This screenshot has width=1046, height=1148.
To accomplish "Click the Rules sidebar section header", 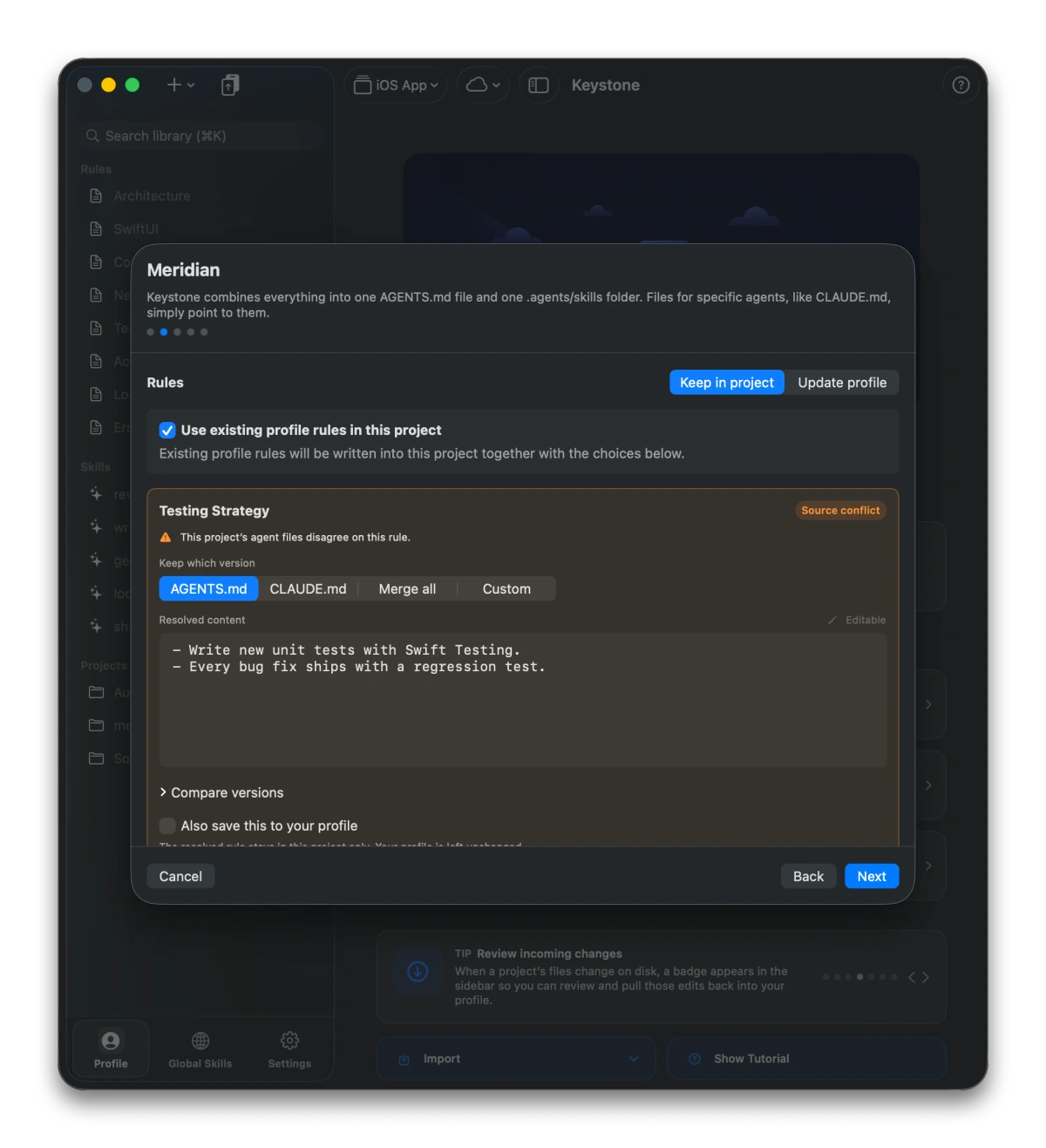I will click(96, 169).
